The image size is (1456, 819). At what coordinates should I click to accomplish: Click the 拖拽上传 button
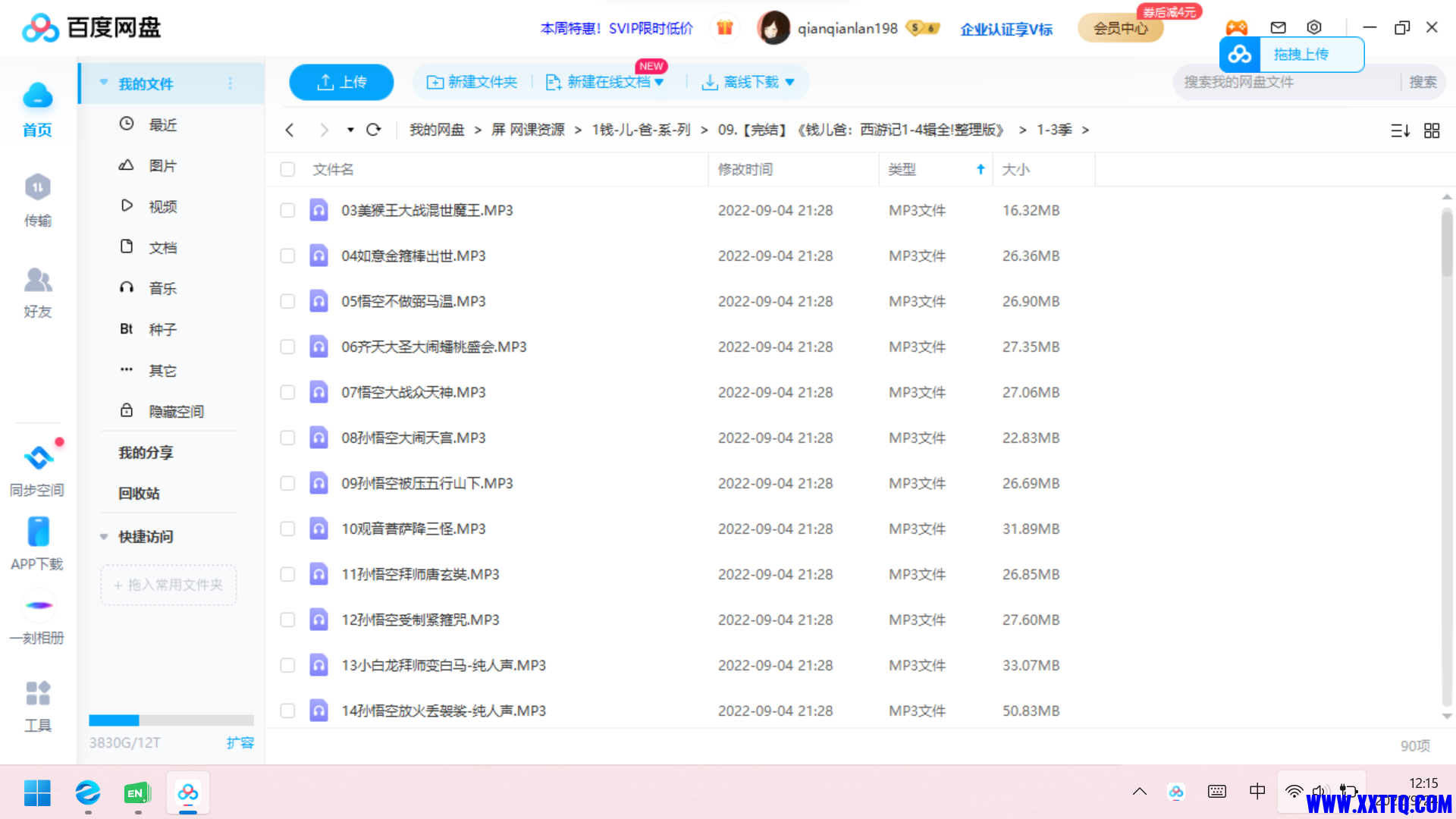1291,55
